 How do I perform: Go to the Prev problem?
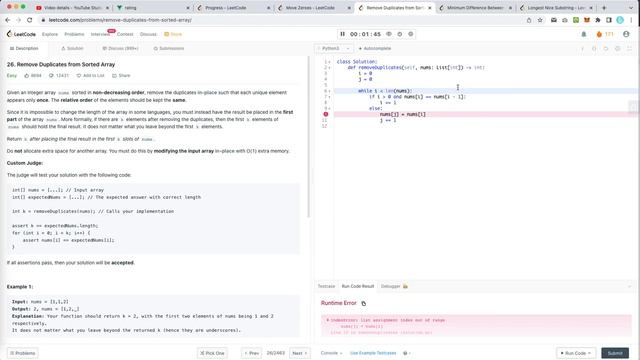tap(251, 353)
